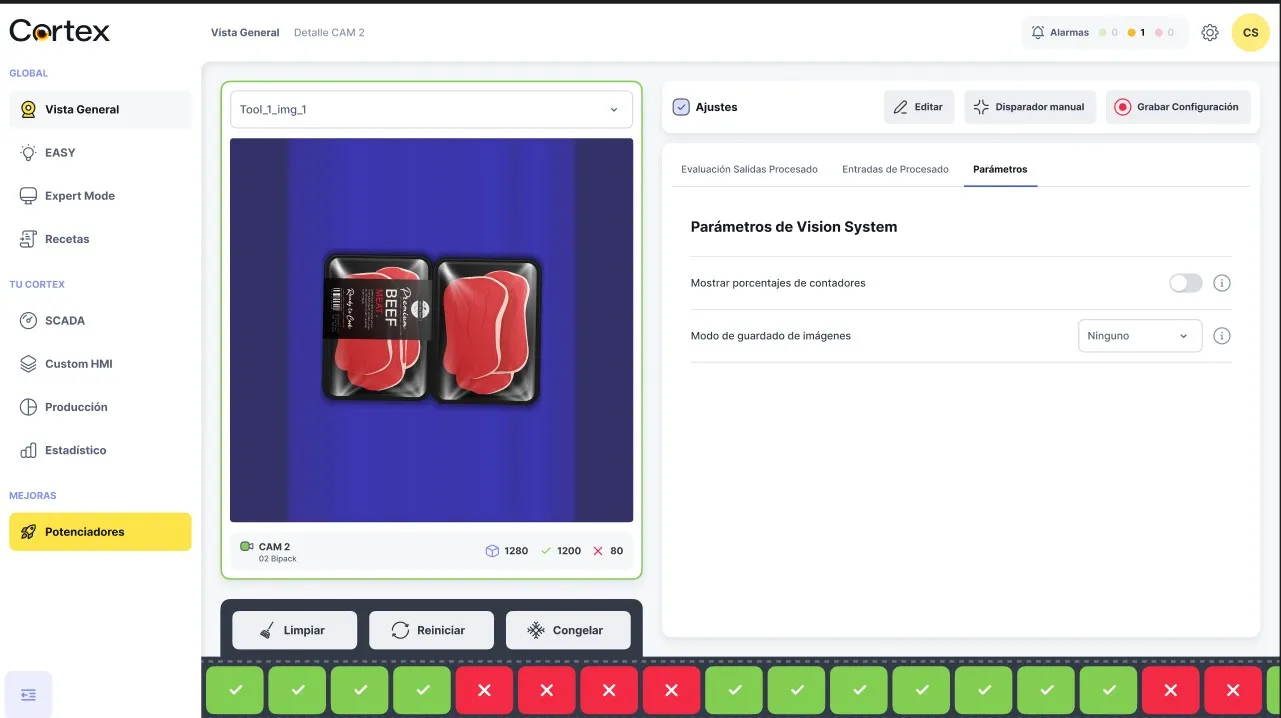The height and width of the screenshot is (718, 1281).
Task: Open the Recetas section
Action: coord(67,239)
